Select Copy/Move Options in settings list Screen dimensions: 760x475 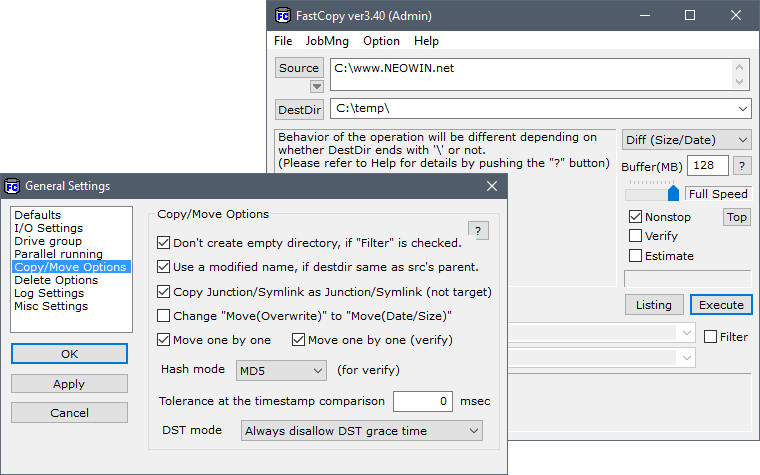(x=71, y=267)
